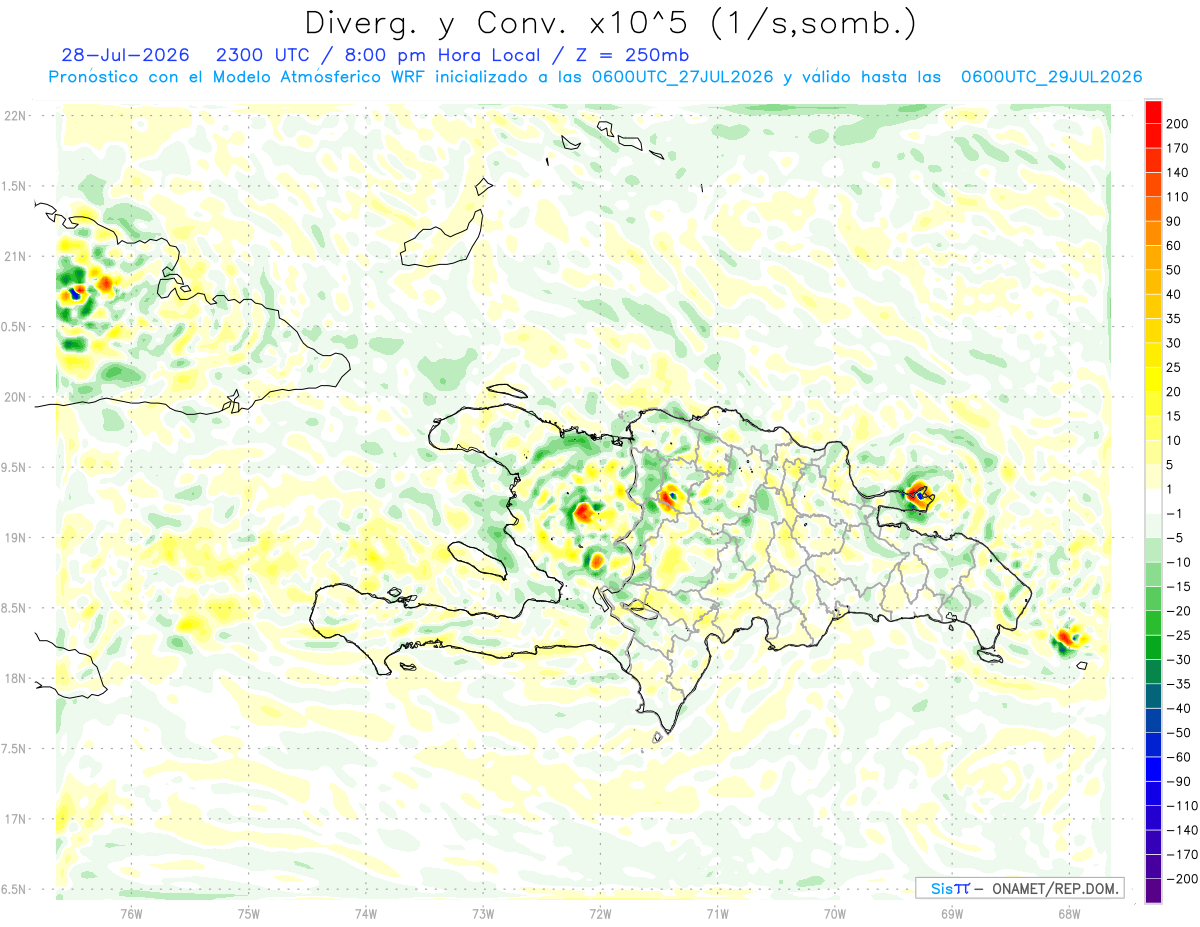Click the initialization time '0600UTC_27JUL2026'
The image size is (1200, 927).
(682, 77)
